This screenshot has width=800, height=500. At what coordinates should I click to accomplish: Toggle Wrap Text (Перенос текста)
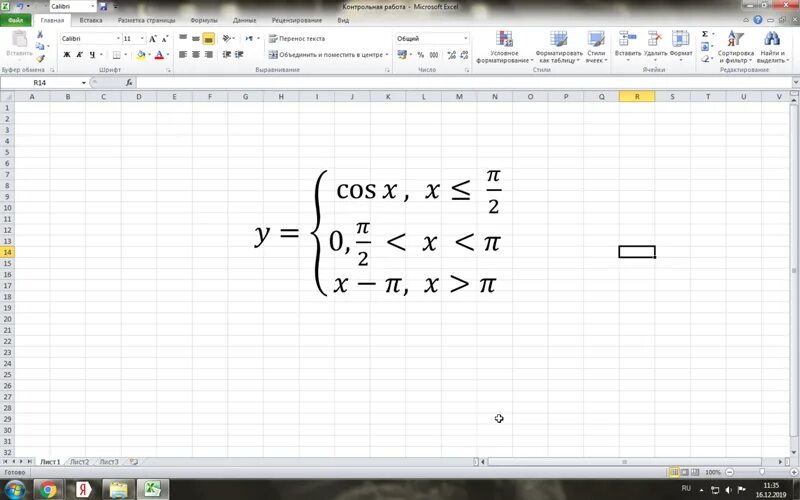297,39
